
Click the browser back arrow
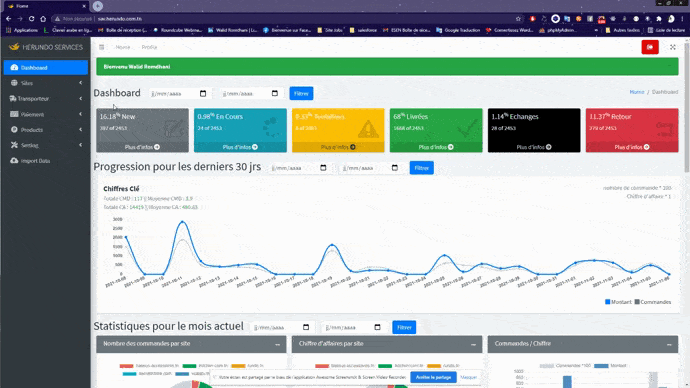click(x=8, y=19)
